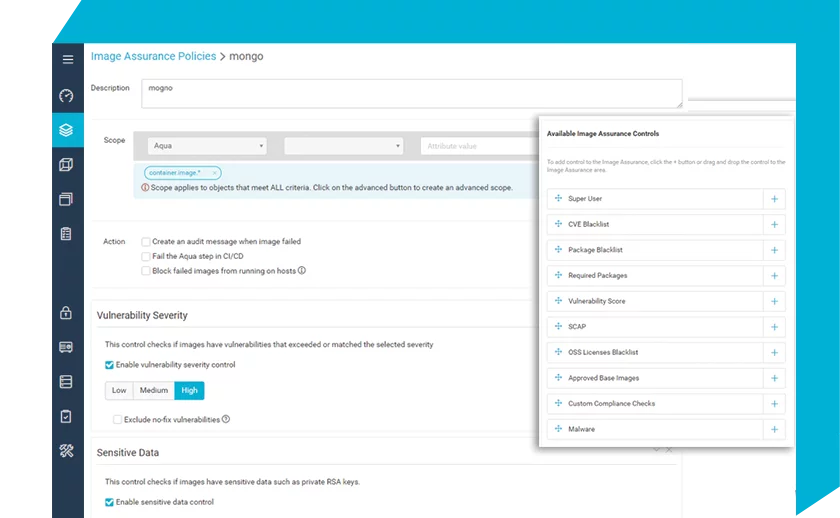Toggle Enable sensitive data control checkbox
This screenshot has width=840, height=518.
click(109, 502)
